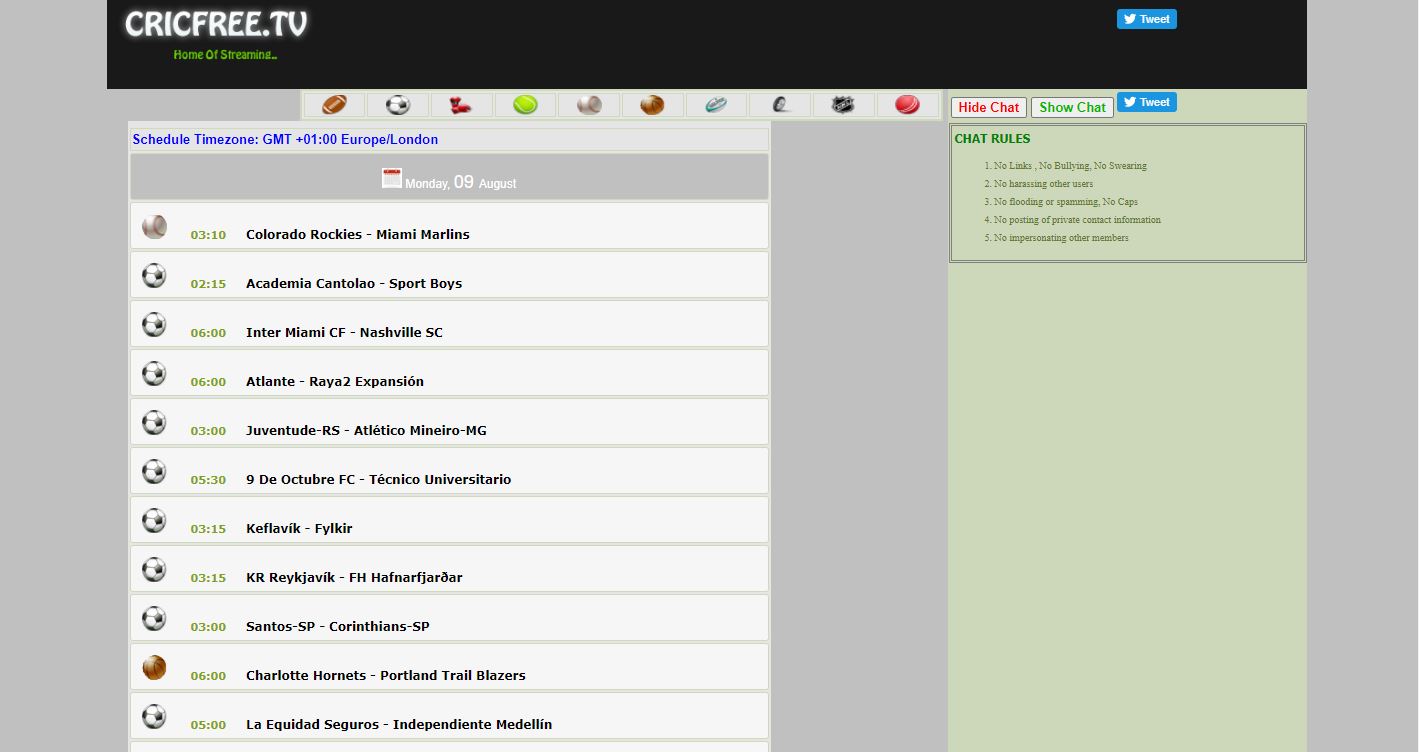Open the motorsport tire category icon

point(780,105)
